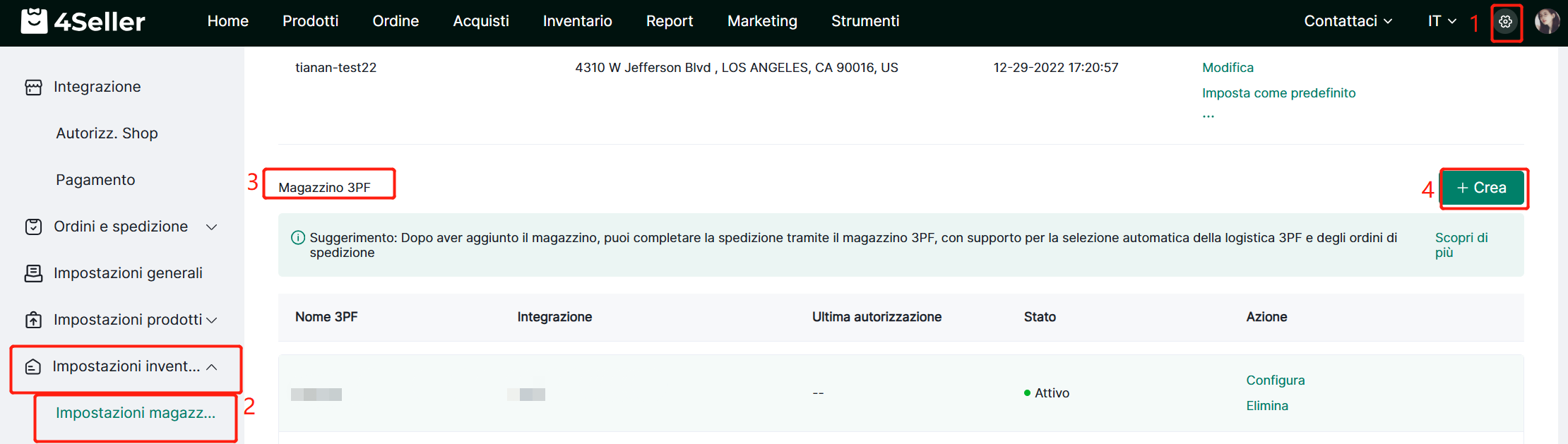
Task: Collapse the Impostazioni inventario section chevron
Action: 211,366
